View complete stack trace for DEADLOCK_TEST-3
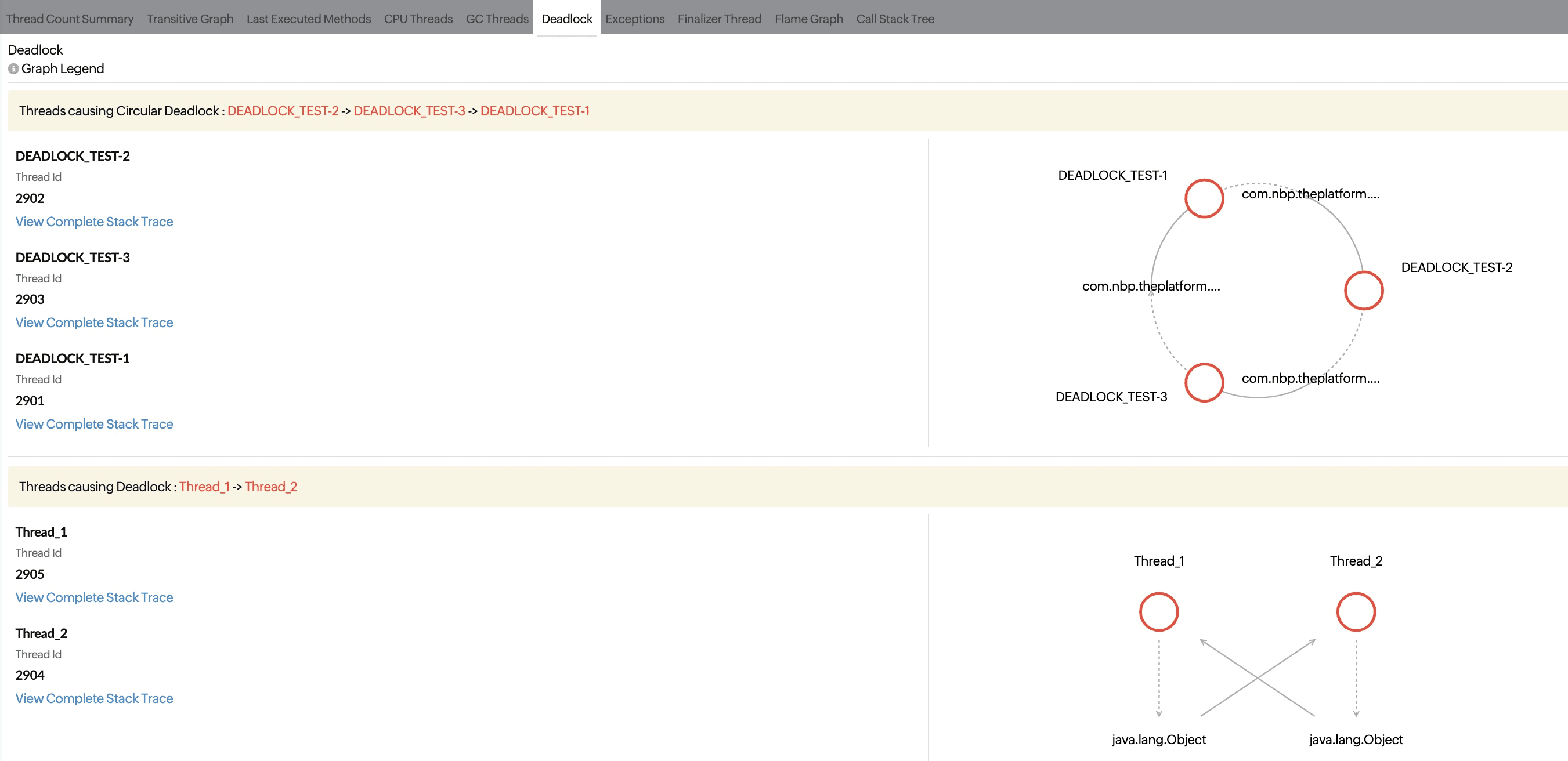 (94, 322)
